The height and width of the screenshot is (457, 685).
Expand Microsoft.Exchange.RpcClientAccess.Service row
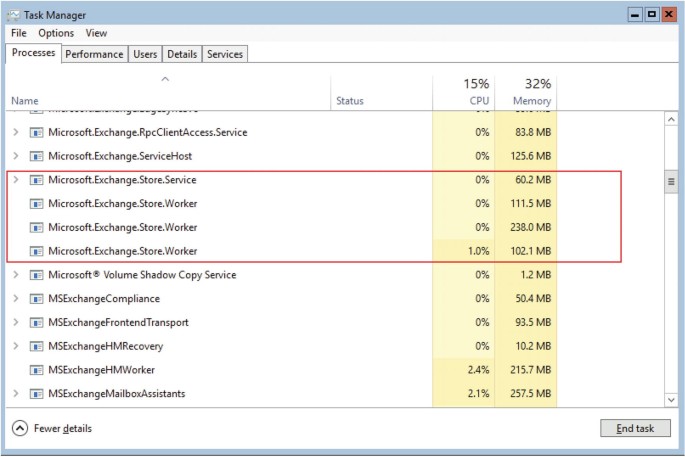coord(16,132)
